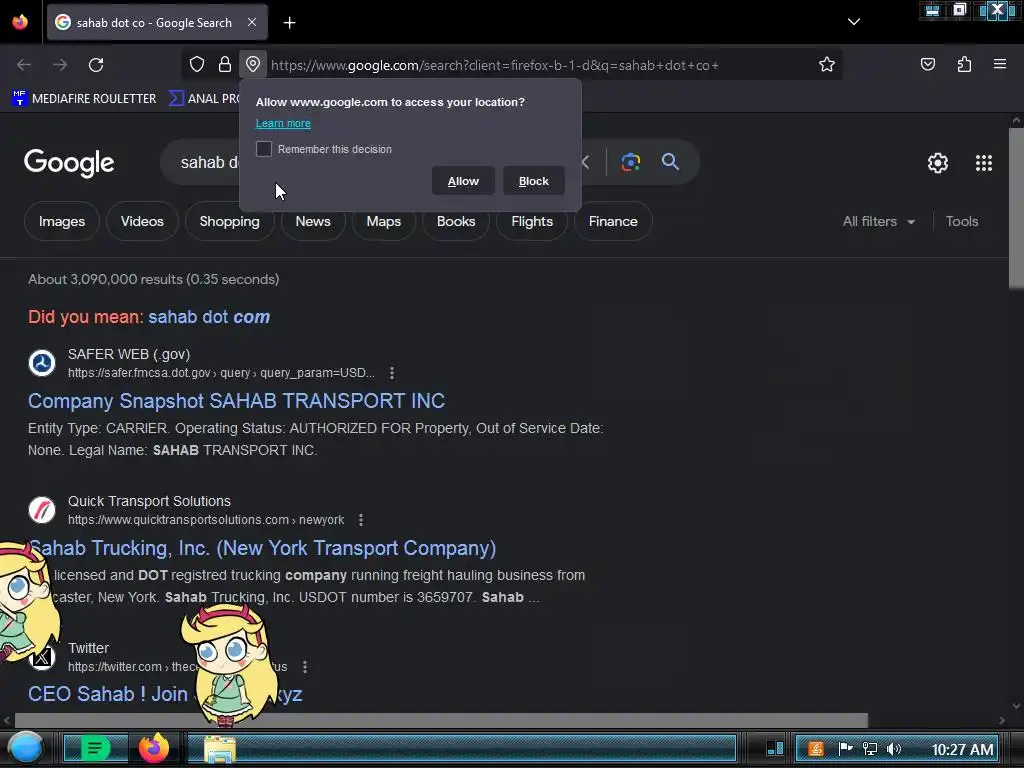
Task: Open more options for SAFER WEB result
Action: tap(392, 373)
